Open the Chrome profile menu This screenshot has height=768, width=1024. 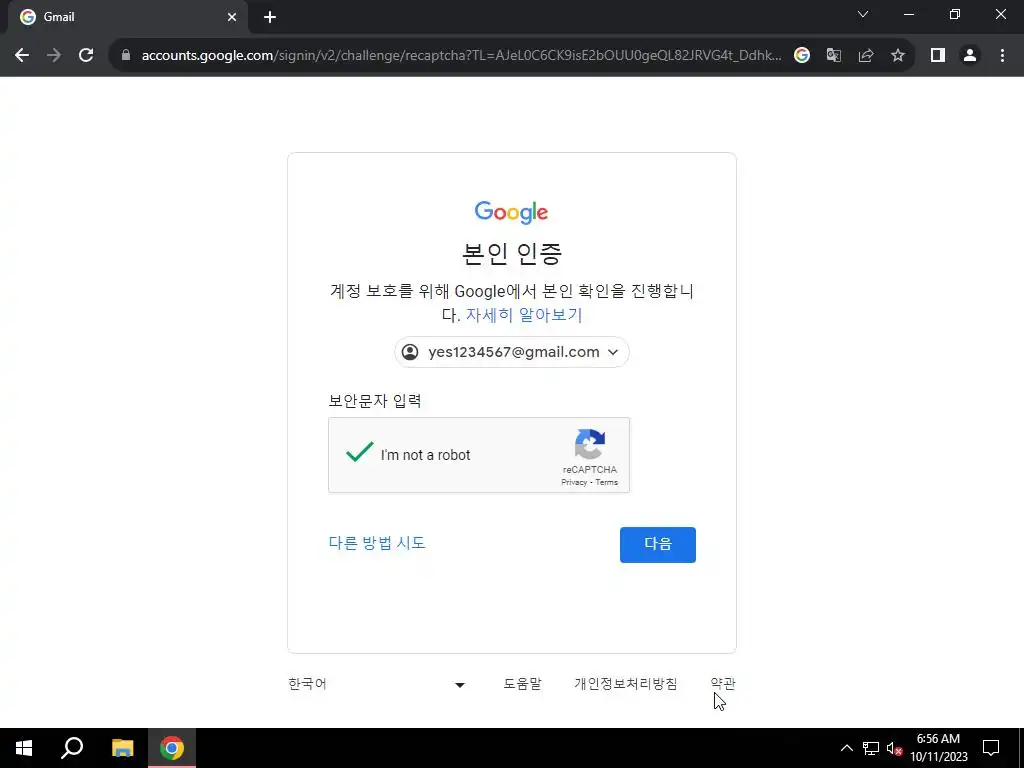pyautogui.click(x=970, y=56)
